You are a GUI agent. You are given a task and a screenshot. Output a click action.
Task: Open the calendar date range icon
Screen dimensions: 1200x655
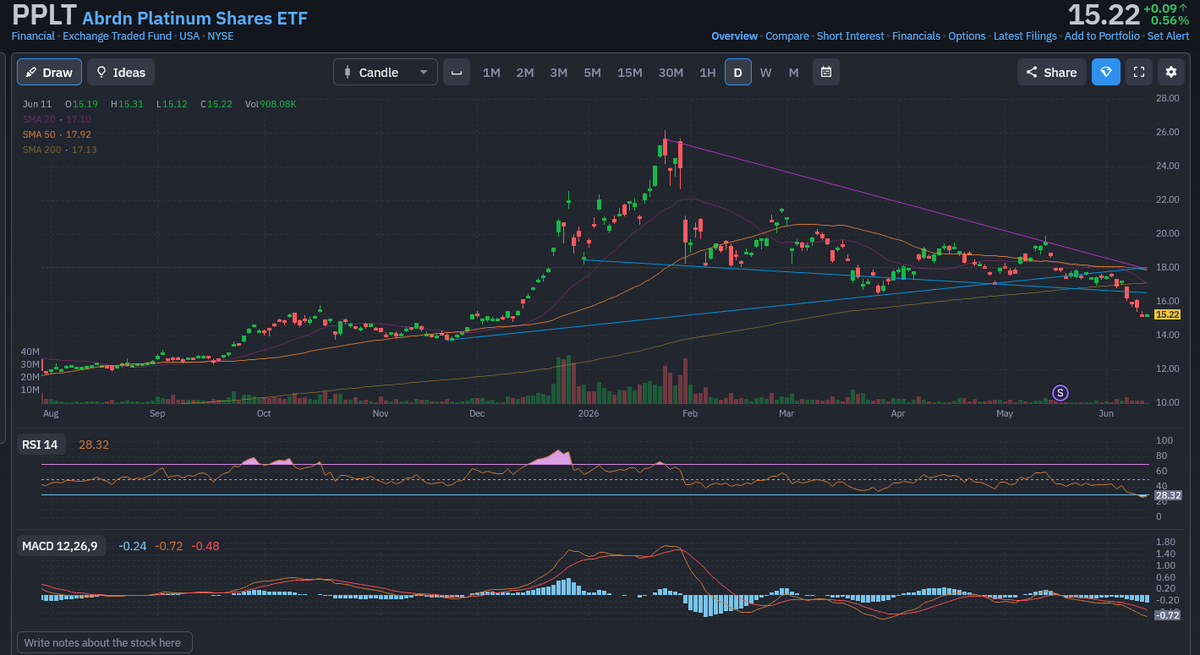[826, 72]
